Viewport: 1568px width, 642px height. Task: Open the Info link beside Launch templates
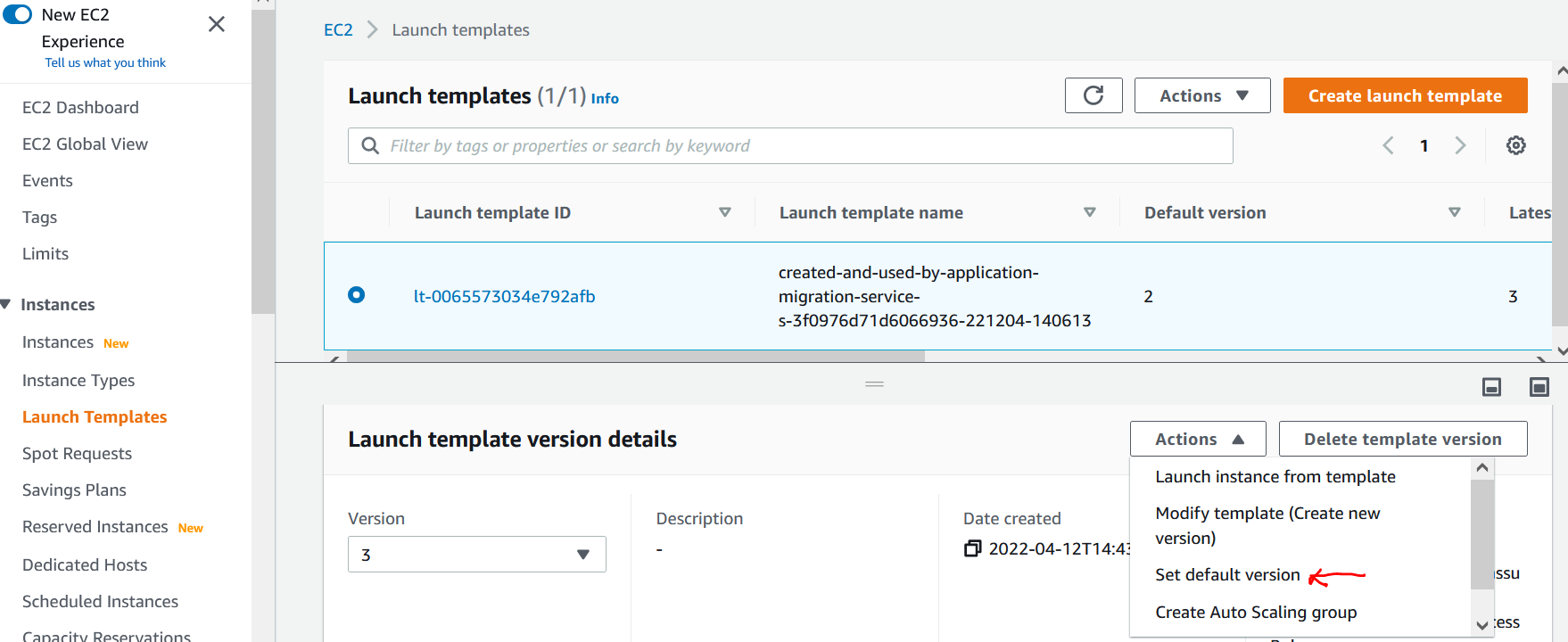coord(605,98)
